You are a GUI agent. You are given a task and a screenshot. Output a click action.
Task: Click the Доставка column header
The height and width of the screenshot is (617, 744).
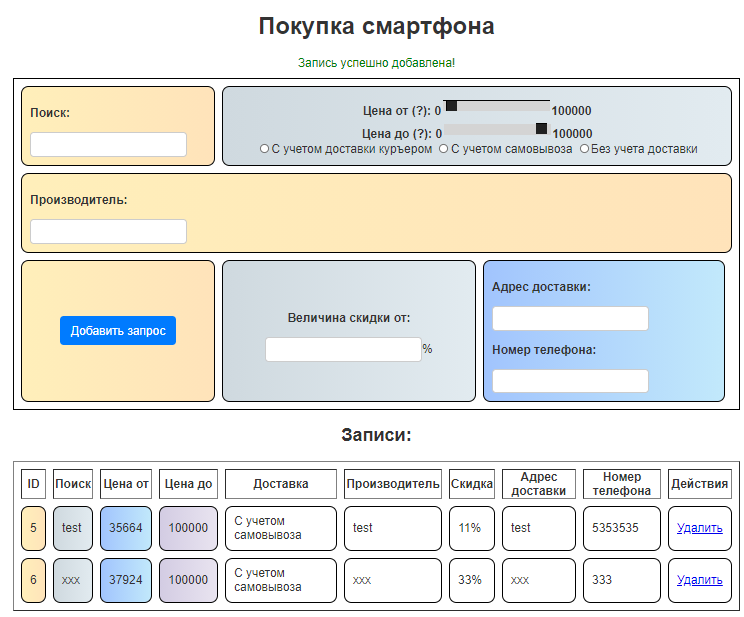[x=280, y=484]
